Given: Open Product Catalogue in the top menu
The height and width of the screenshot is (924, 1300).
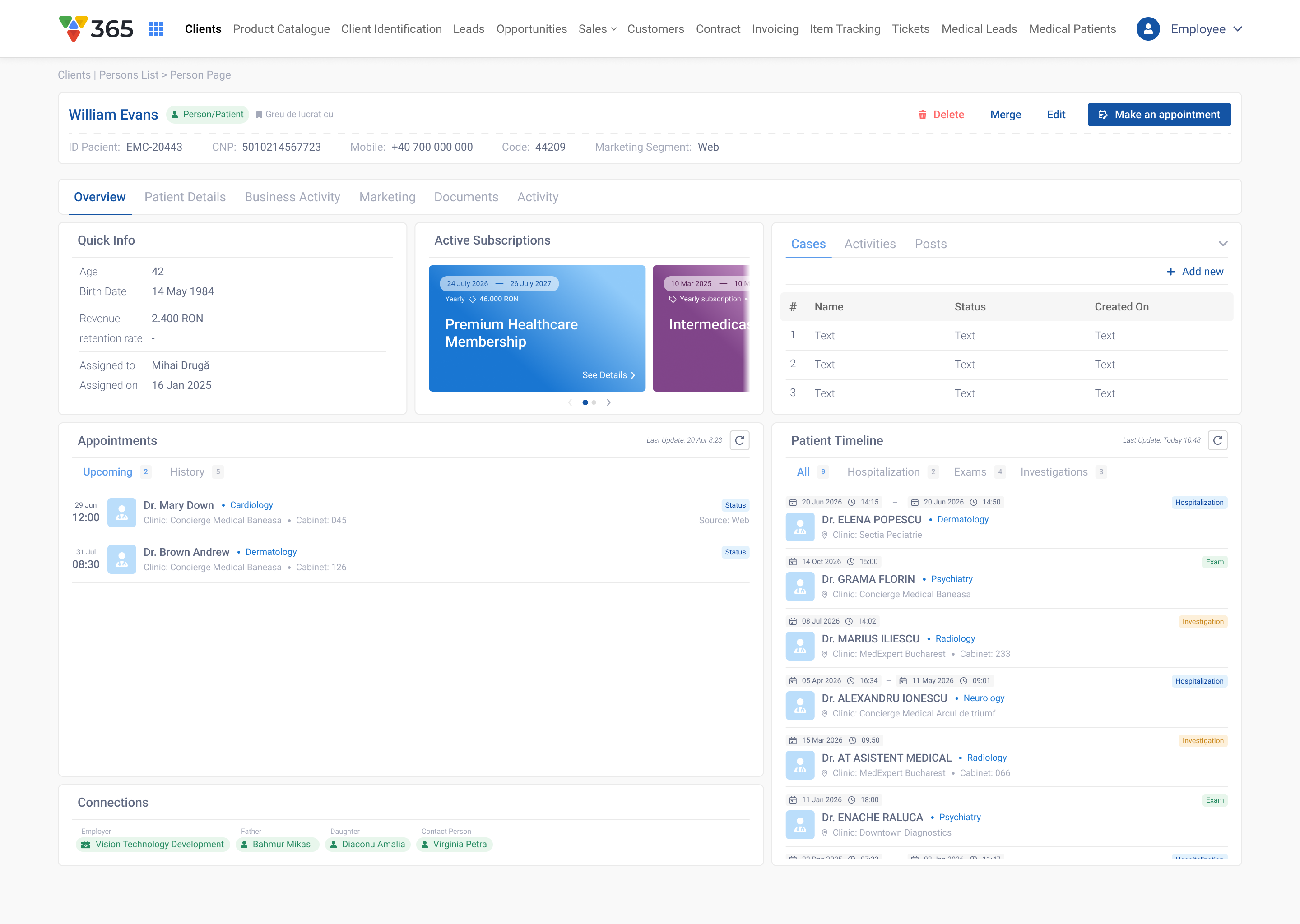Looking at the screenshot, I should pyautogui.click(x=281, y=29).
